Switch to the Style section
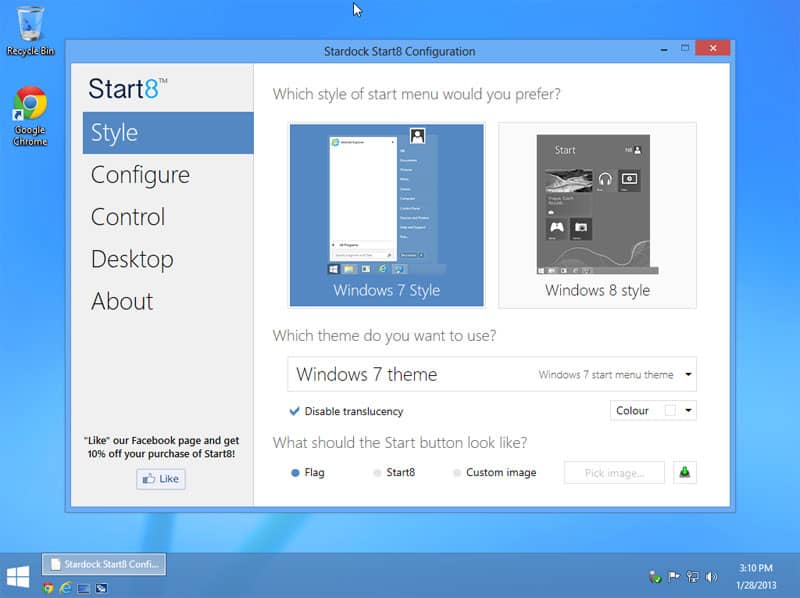 (168, 133)
